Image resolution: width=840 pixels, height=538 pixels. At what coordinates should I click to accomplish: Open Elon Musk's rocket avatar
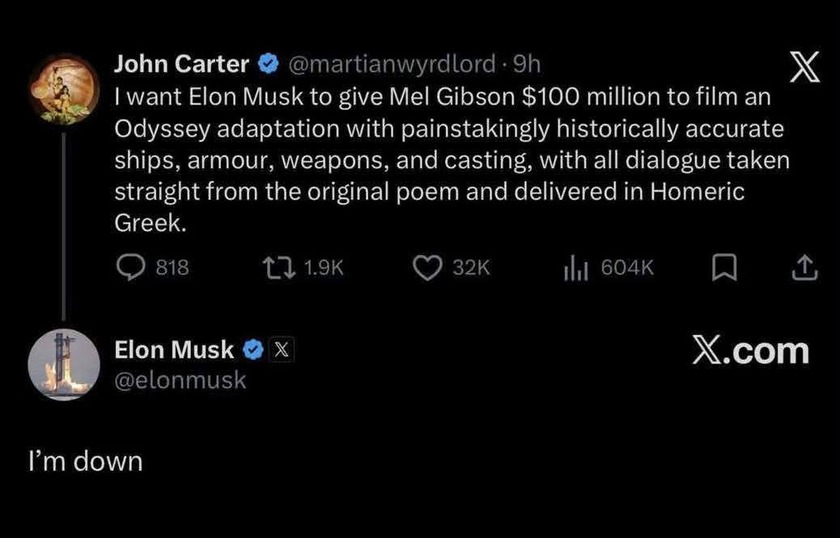click(64, 364)
